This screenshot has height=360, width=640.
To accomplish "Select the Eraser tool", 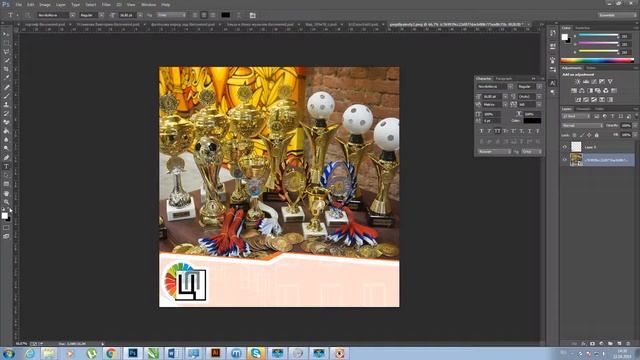I will coord(6,122).
